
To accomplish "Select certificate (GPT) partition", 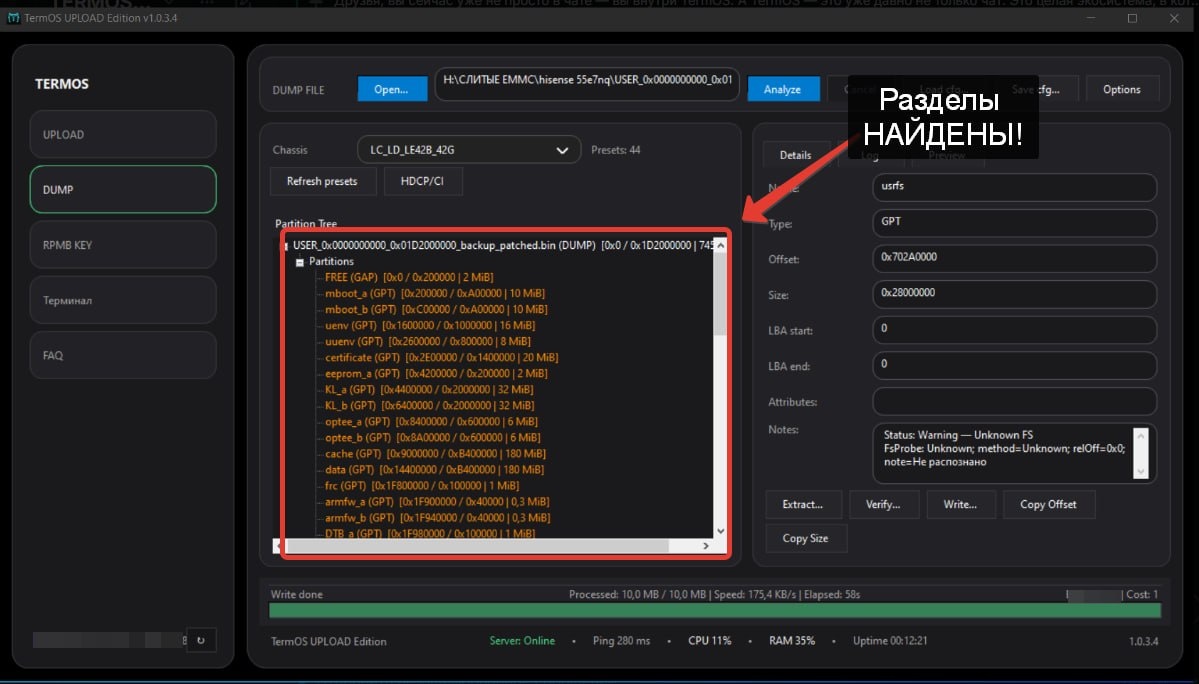I will pos(441,358).
